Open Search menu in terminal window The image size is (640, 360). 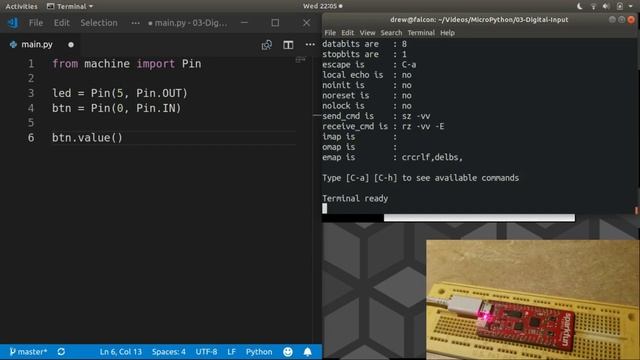tap(391, 33)
